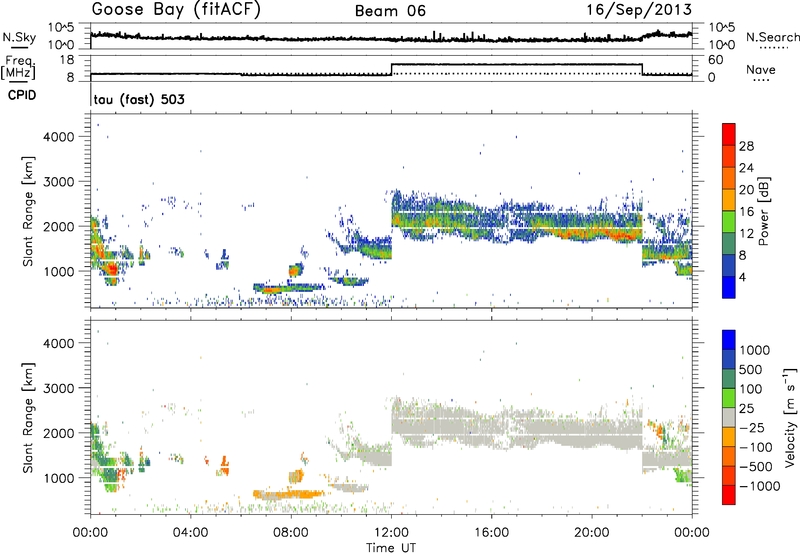Click the '12:00' time axis tick label
Image resolution: width=800 pixels, height=554 pixels.
point(391,533)
